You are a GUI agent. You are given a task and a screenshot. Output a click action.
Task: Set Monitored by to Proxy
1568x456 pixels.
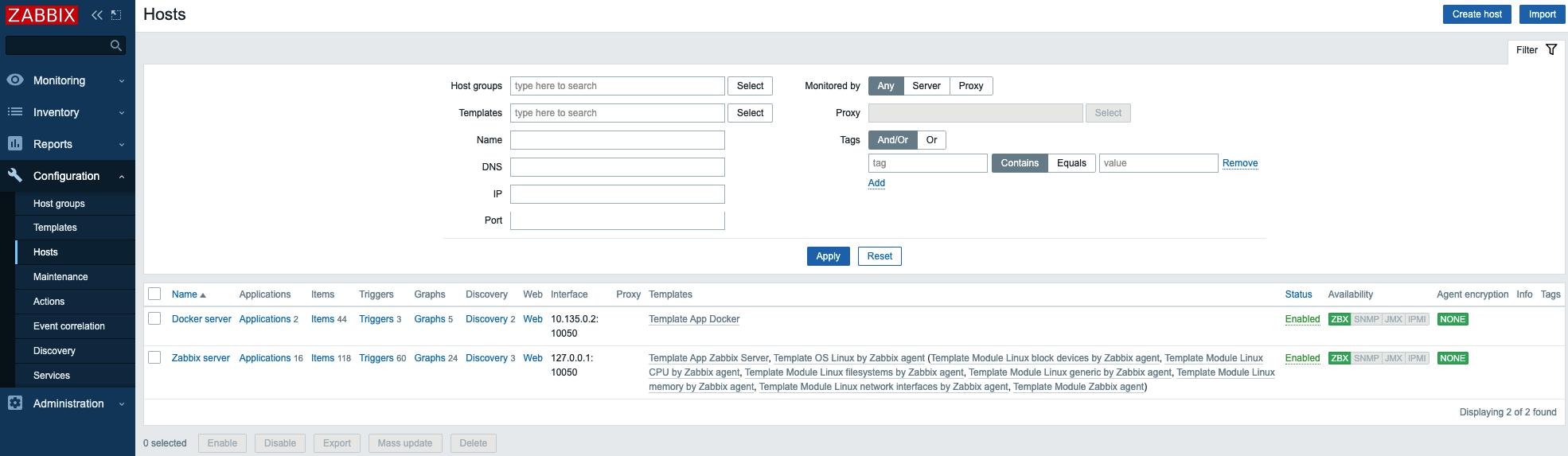pyautogui.click(x=970, y=86)
